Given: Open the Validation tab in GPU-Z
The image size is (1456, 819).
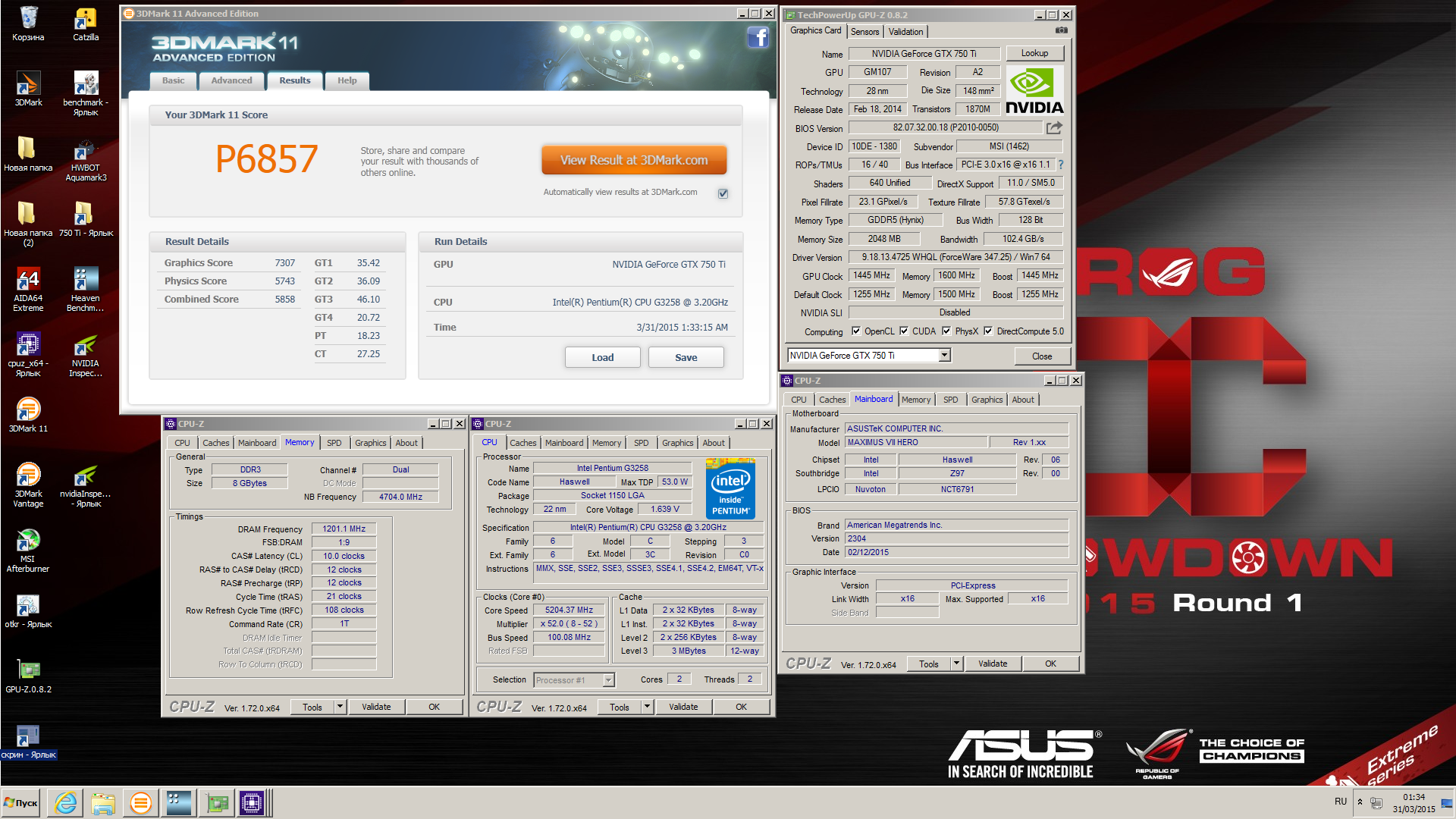Looking at the screenshot, I should pyautogui.click(x=905, y=32).
